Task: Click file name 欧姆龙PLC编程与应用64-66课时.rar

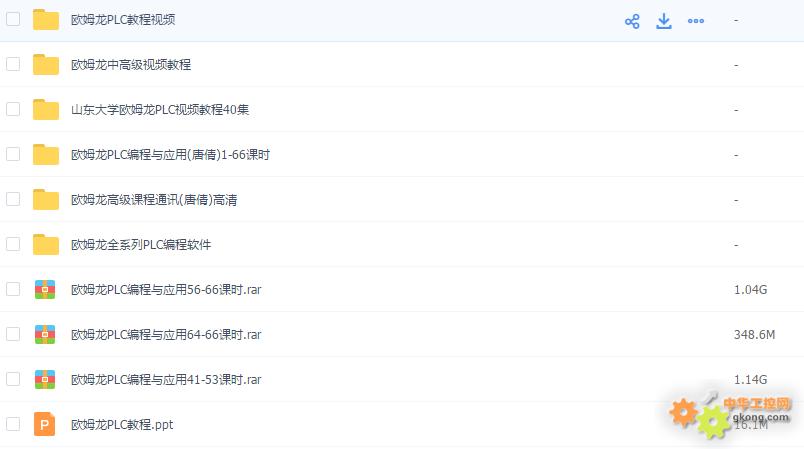Action: coord(166,335)
